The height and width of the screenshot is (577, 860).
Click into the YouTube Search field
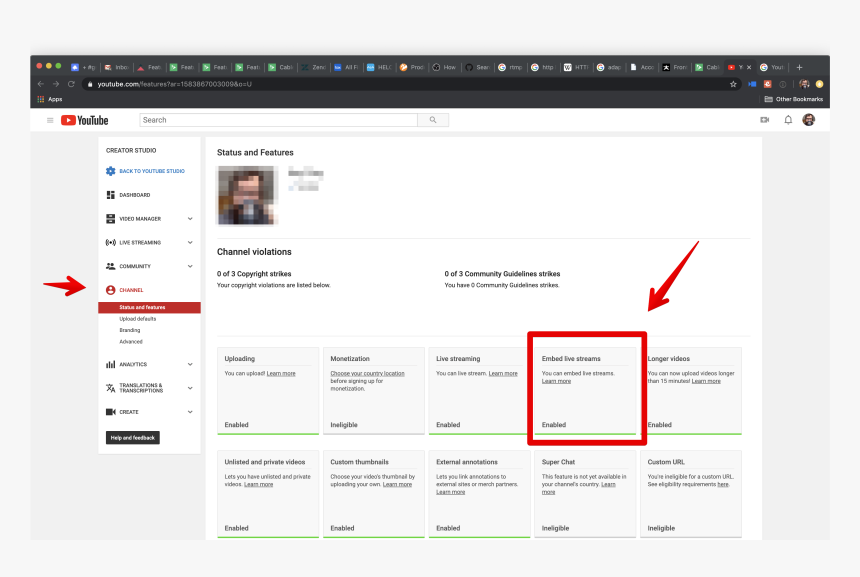[x=279, y=120]
